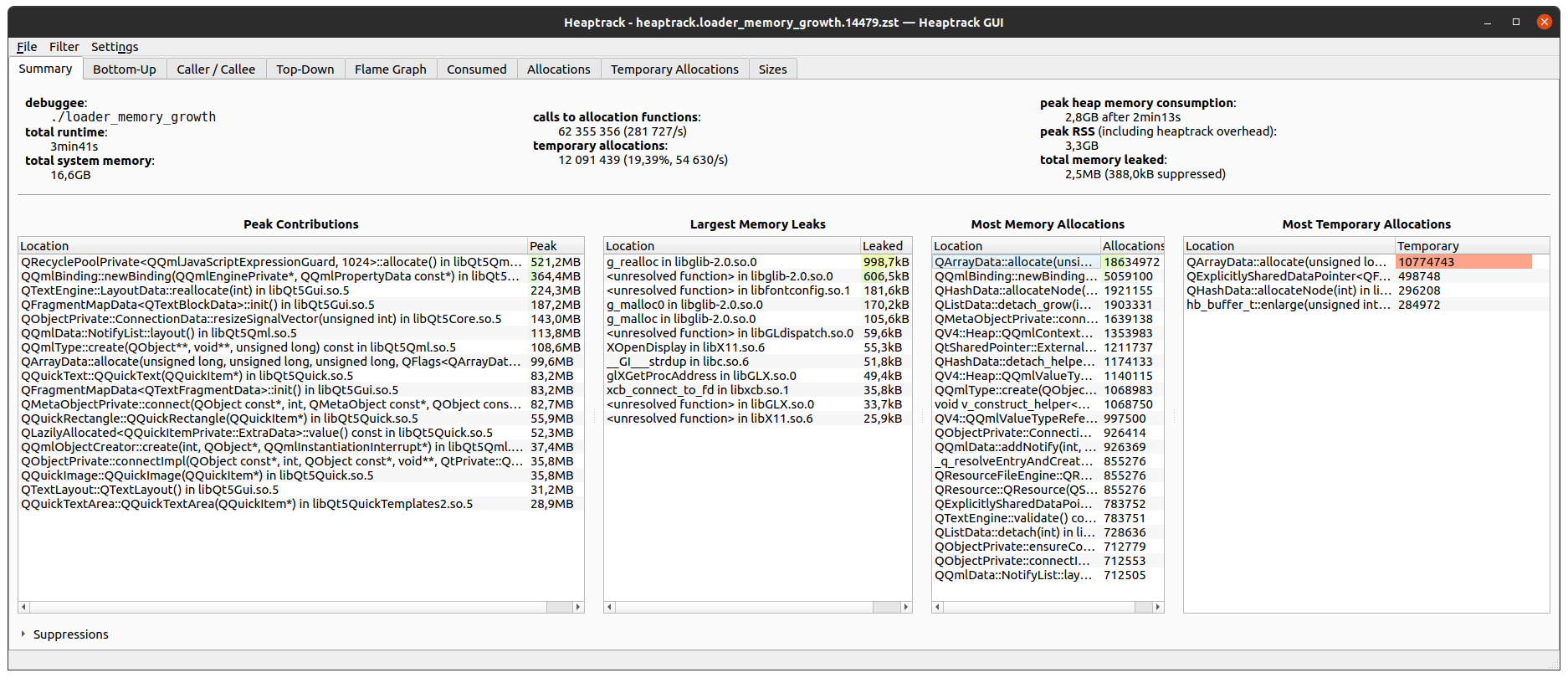
Task: Open the Settings menu
Action: [x=115, y=47]
